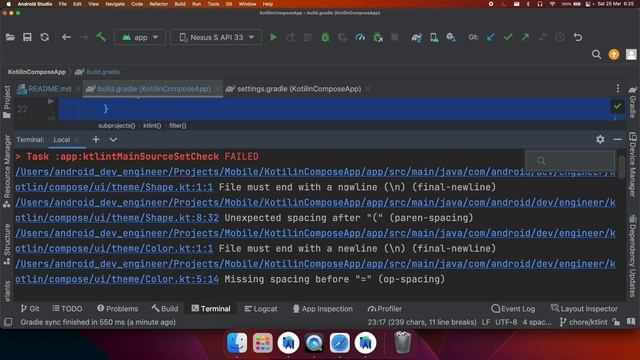Image resolution: width=640 pixels, height=360 pixels.
Task: Run app green play button
Action: click(273, 38)
